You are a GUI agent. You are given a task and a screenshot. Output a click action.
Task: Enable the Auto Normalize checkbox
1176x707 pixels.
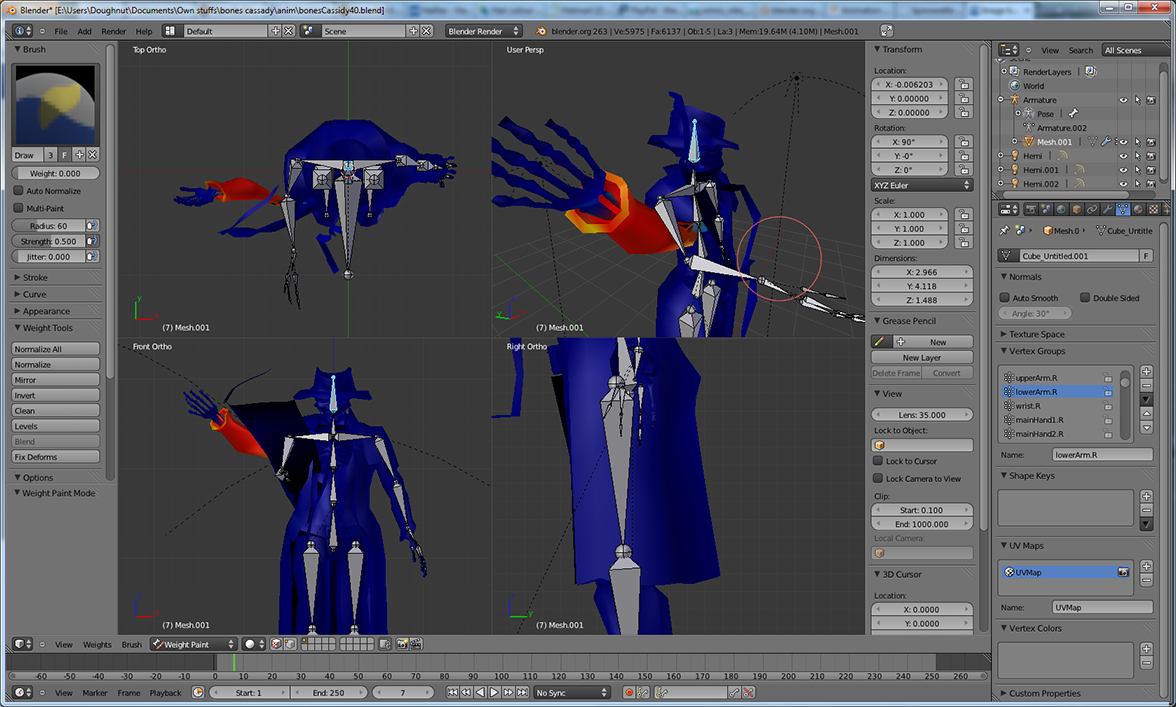pos(19,190)
